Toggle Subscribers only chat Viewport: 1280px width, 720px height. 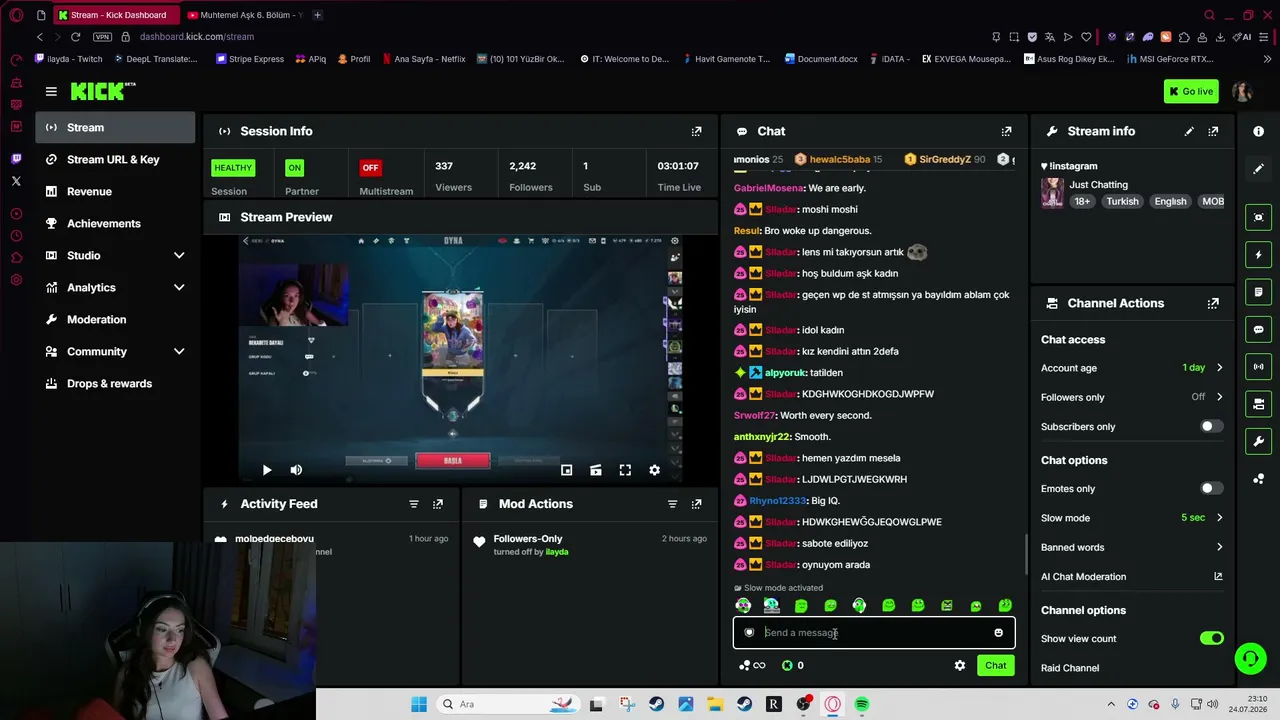click(x=1211, y=427)
